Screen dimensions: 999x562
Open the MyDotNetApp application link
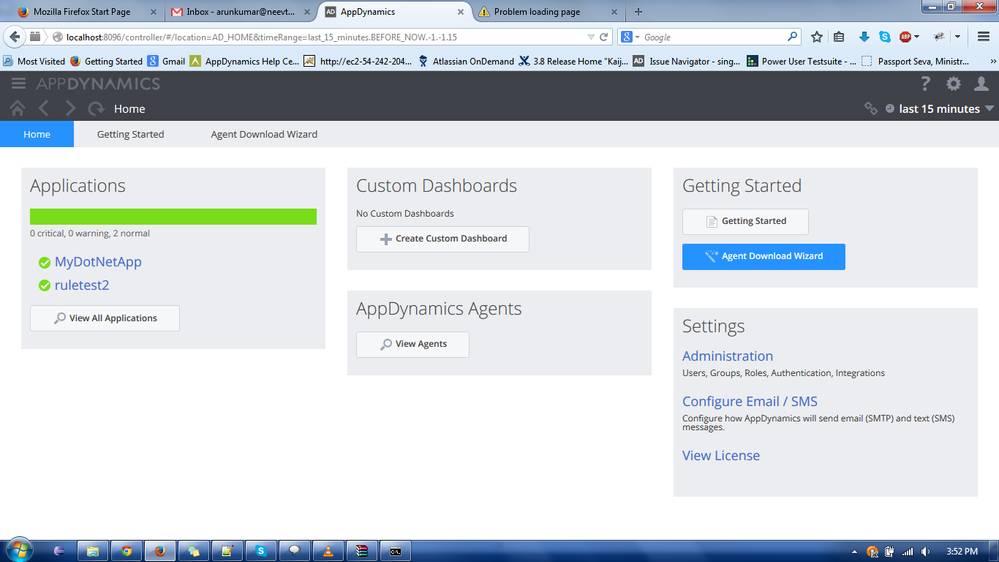(98, 262)
